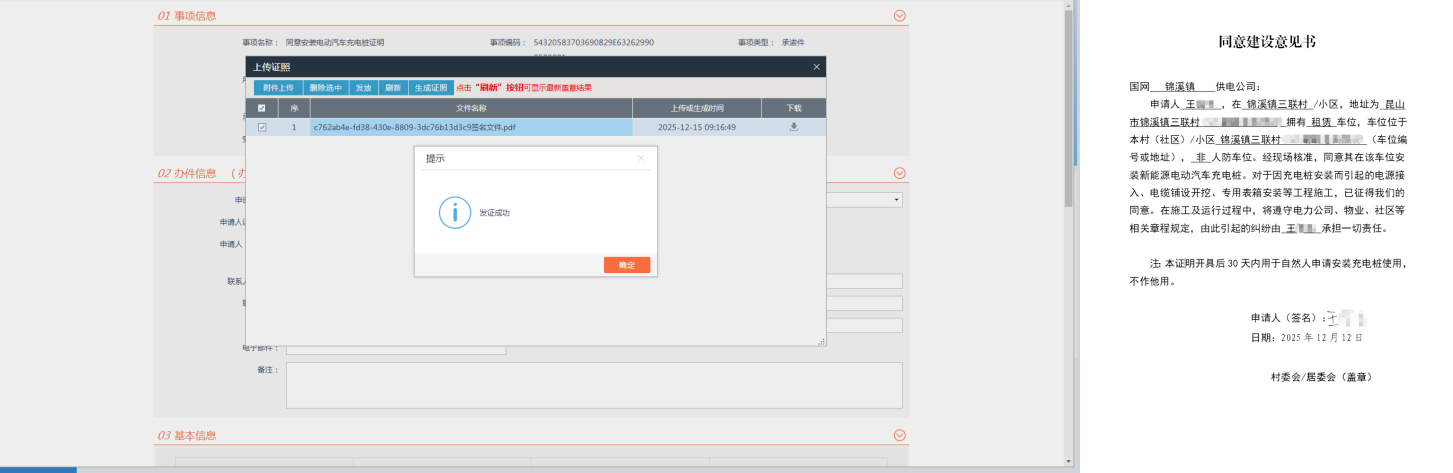
Task: Open the dropdown in the 办件信息 form
Action: 897,200
